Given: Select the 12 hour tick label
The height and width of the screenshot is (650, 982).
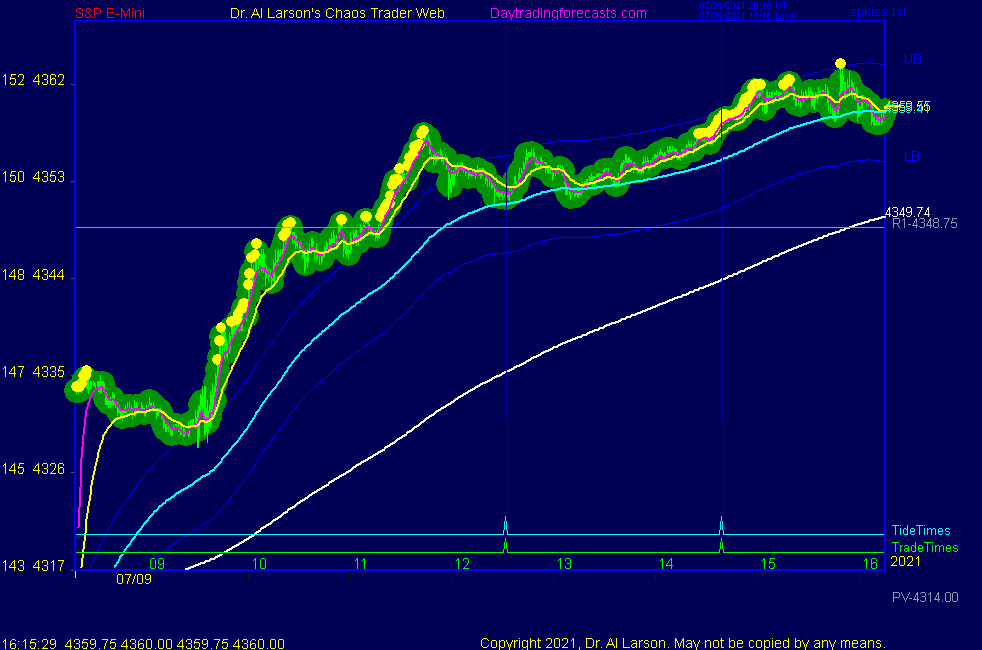Looking at the screenshot, I should (x=462, y=564).
